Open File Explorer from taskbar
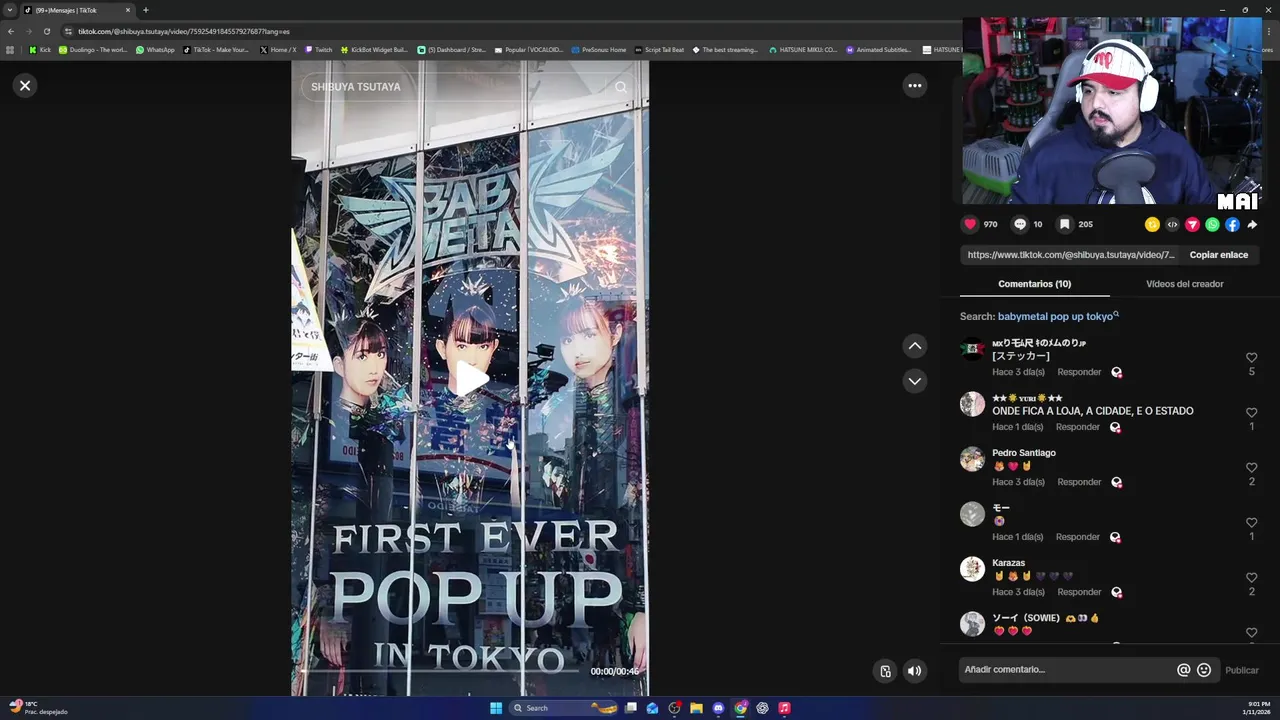Screen dimensions: 1280x720 pyautogui.click(x=696, y=708)
